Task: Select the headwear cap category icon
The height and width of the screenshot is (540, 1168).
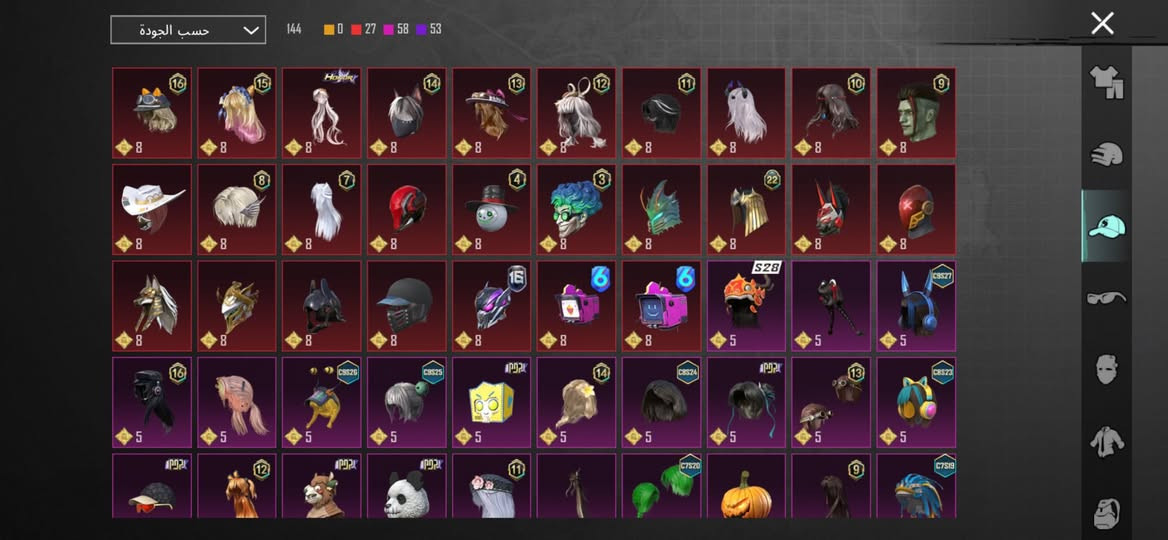Action: 1106,226
